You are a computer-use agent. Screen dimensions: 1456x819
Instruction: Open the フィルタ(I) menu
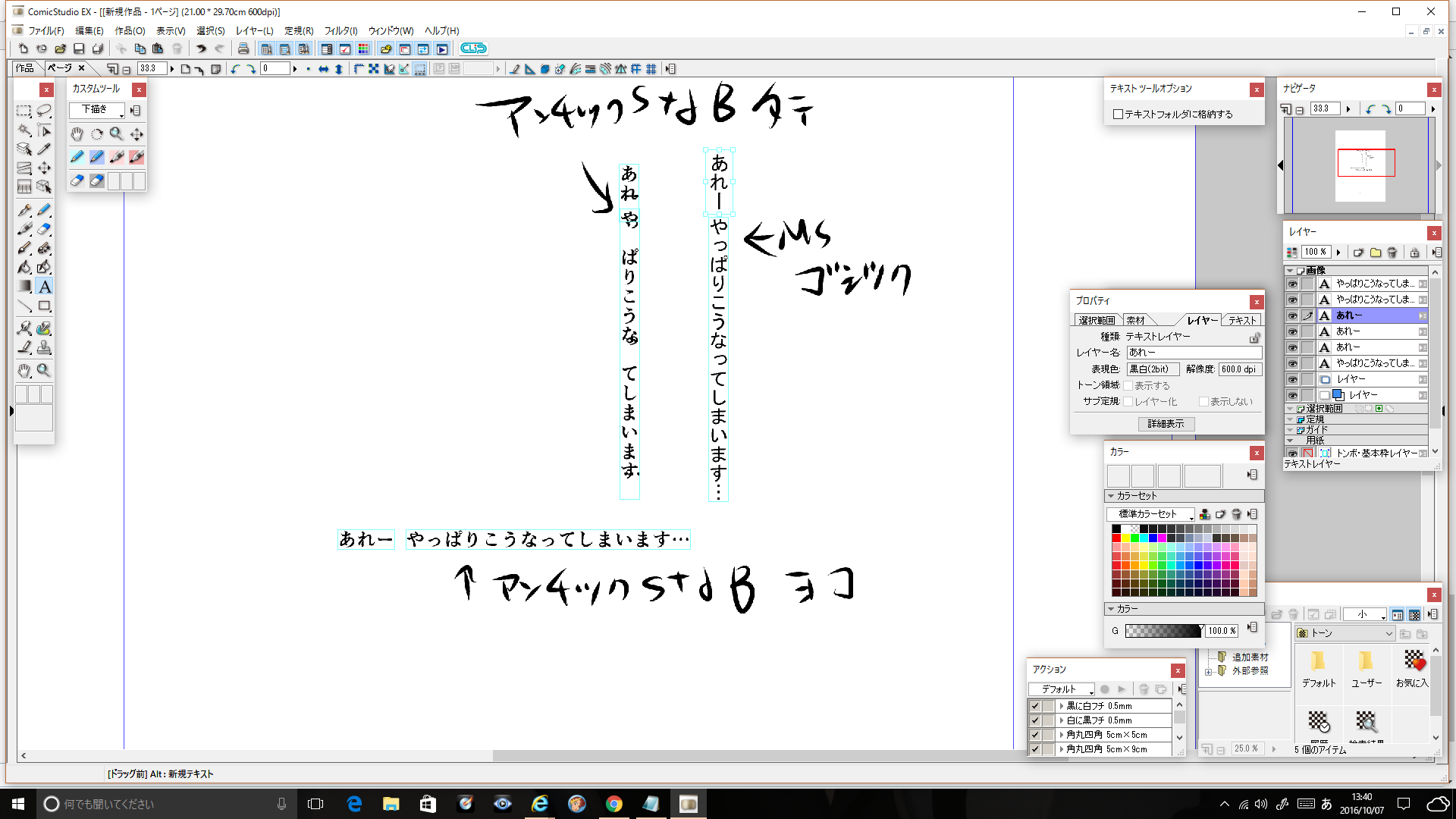(340, 31)
